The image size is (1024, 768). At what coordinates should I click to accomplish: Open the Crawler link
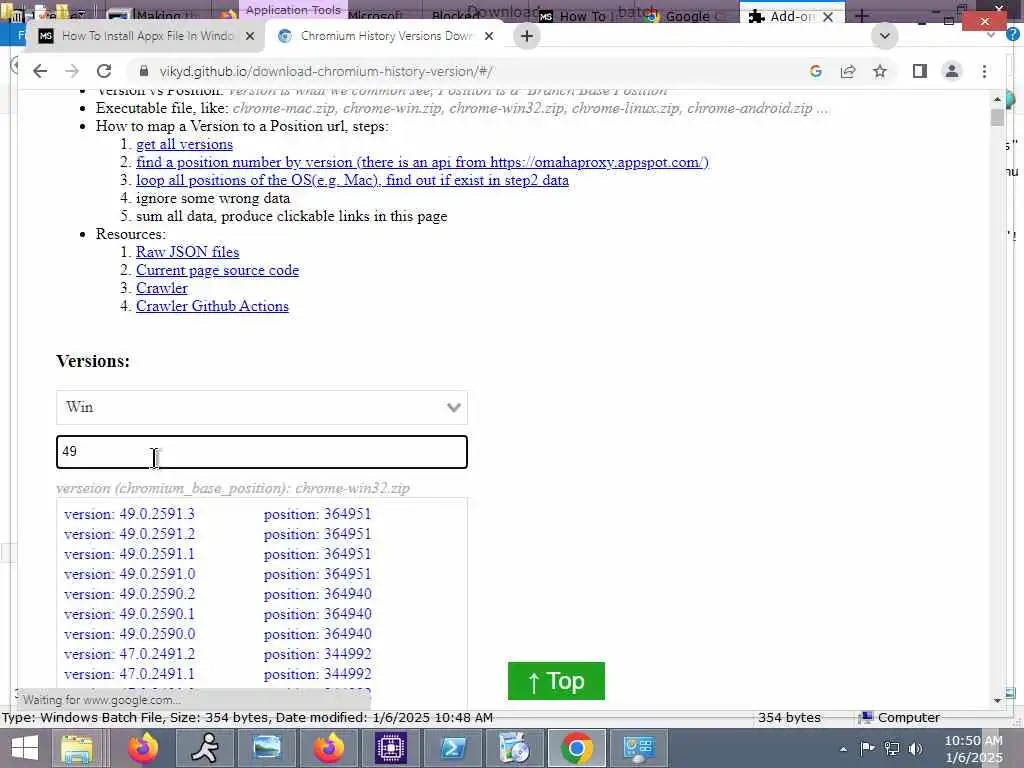pyautogui.click(x=161, y=288)
